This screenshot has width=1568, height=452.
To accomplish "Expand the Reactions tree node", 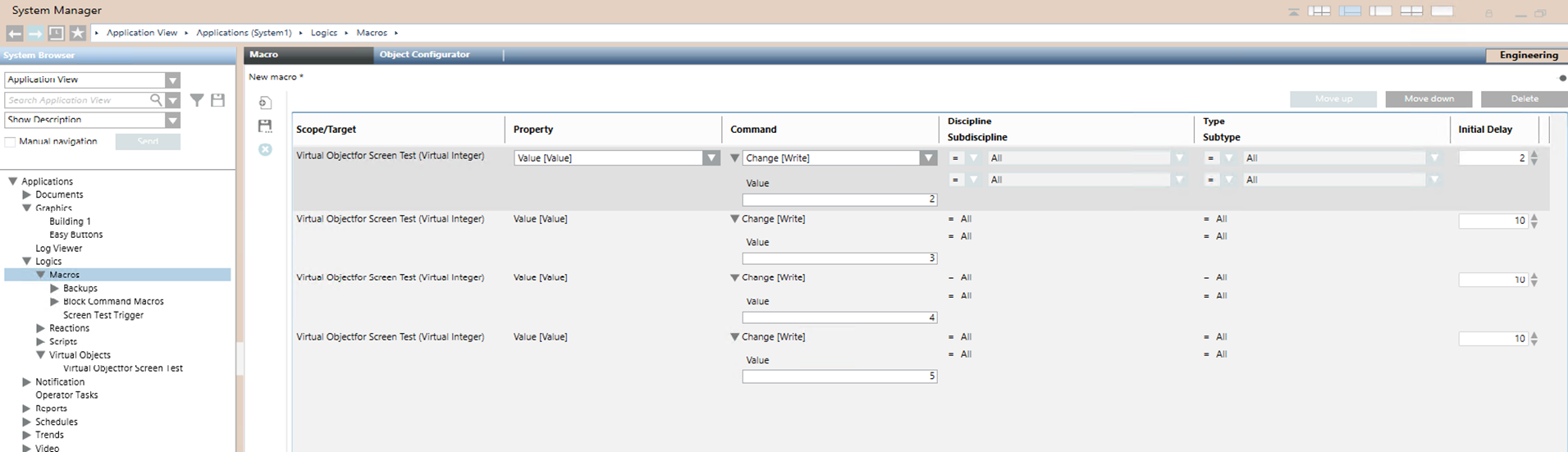I will [x=41, y=328].
